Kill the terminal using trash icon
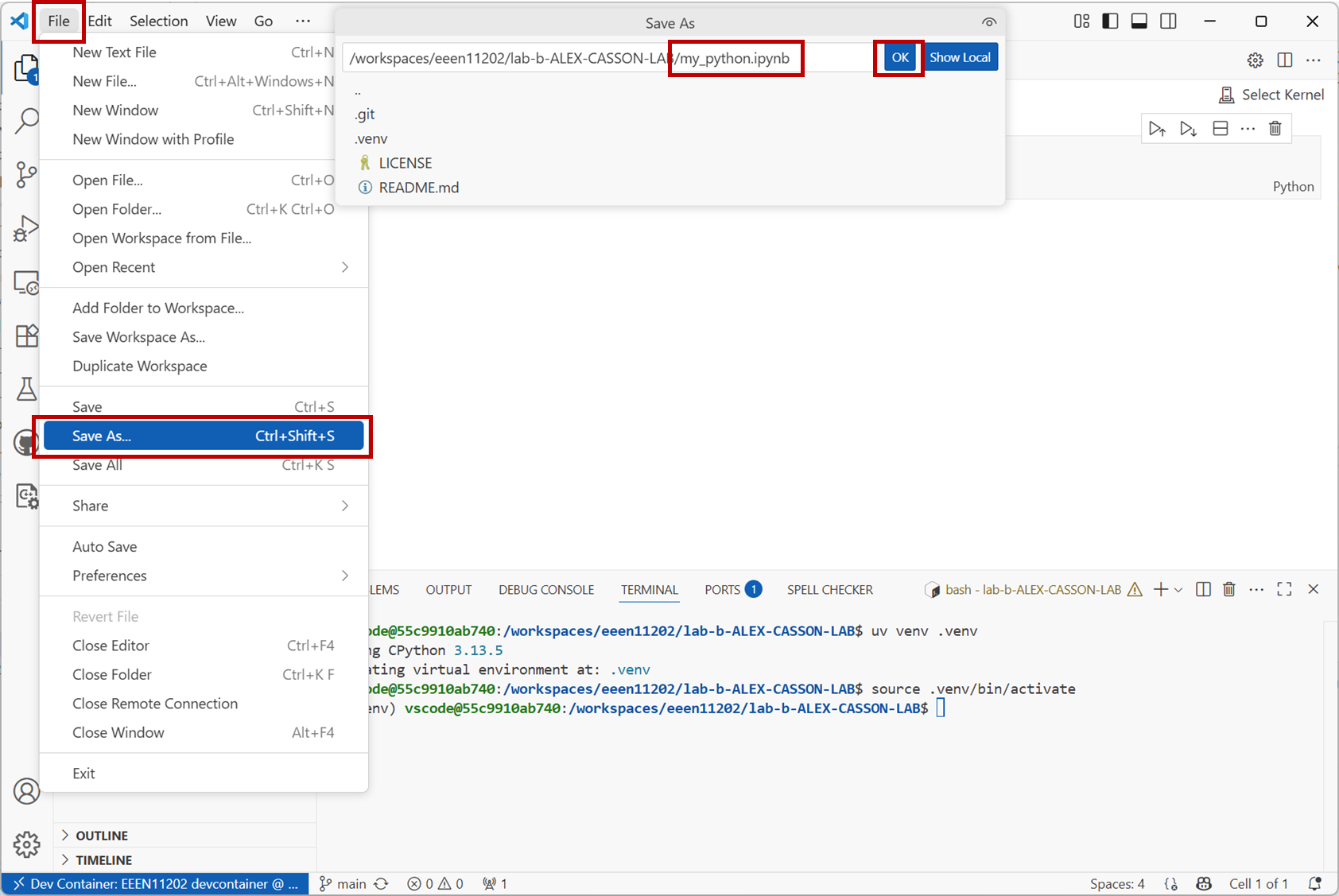1339x896 pixels. coord(1228,589)
